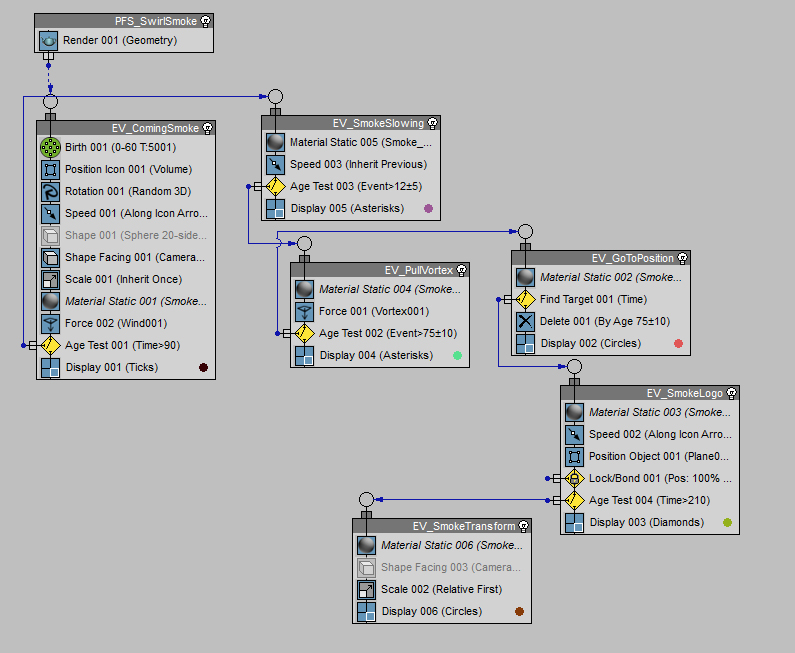The width and height of the screenshot is (795, 653).
Task: Click the Scale 002 Relative First icon
Action: [366, 589]
